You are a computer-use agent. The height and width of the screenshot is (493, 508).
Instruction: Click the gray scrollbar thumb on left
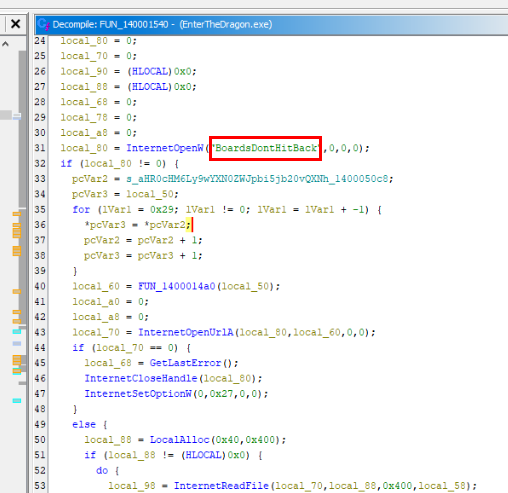[x=22, y=128]
